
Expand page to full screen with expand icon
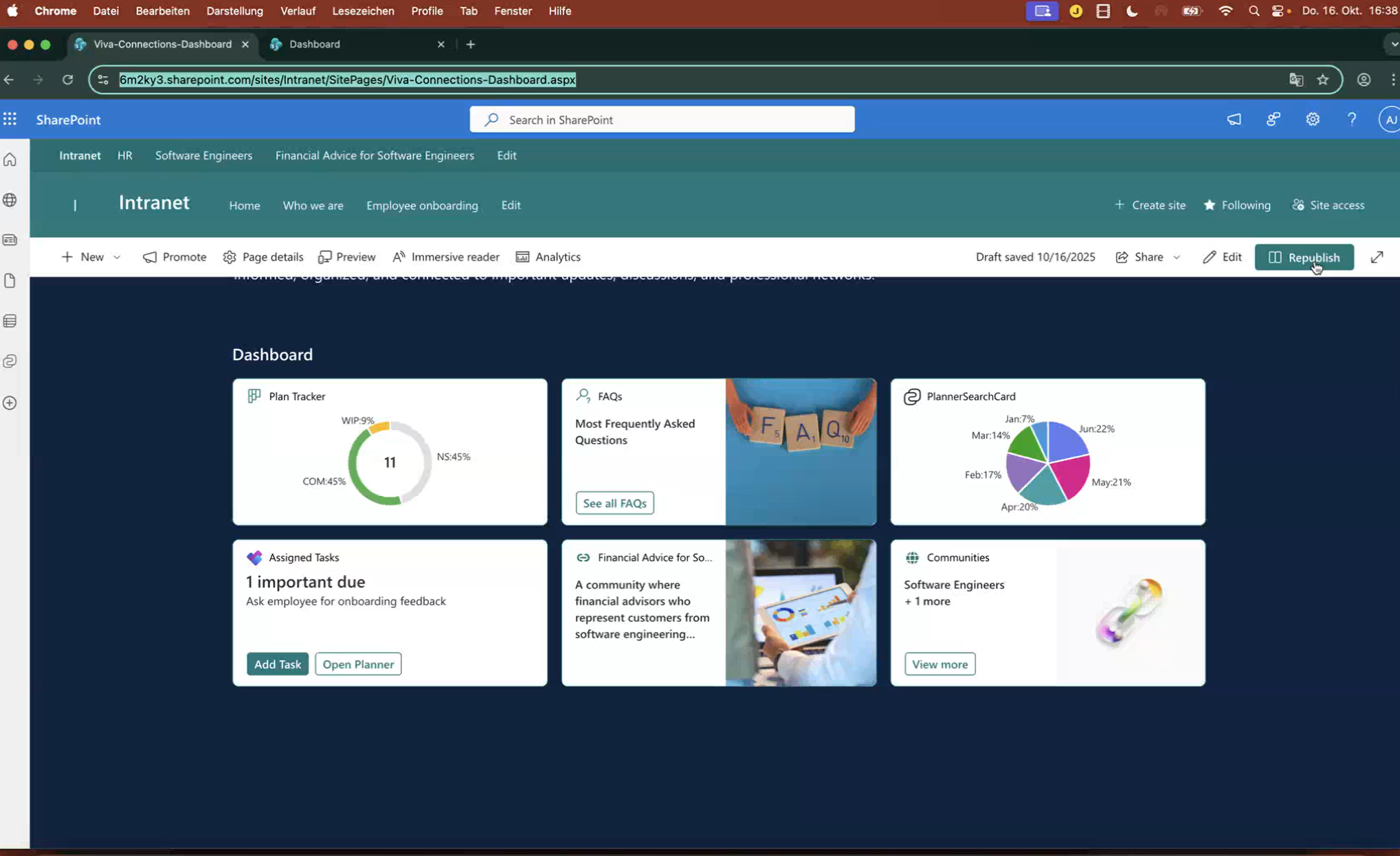[1377, 257]
